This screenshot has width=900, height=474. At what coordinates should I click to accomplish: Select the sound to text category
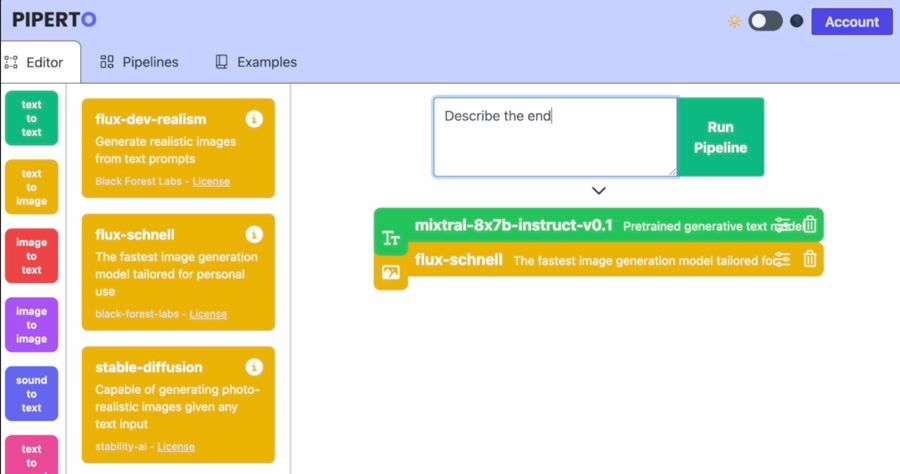coord(32,394)
